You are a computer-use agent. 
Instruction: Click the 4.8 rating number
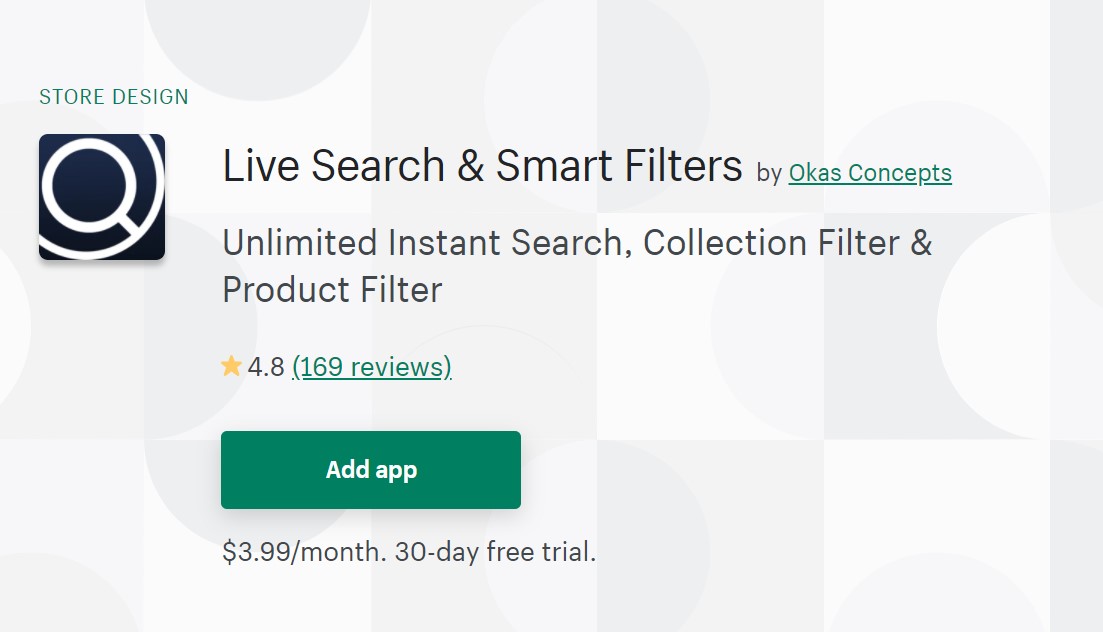coord(266,367)
